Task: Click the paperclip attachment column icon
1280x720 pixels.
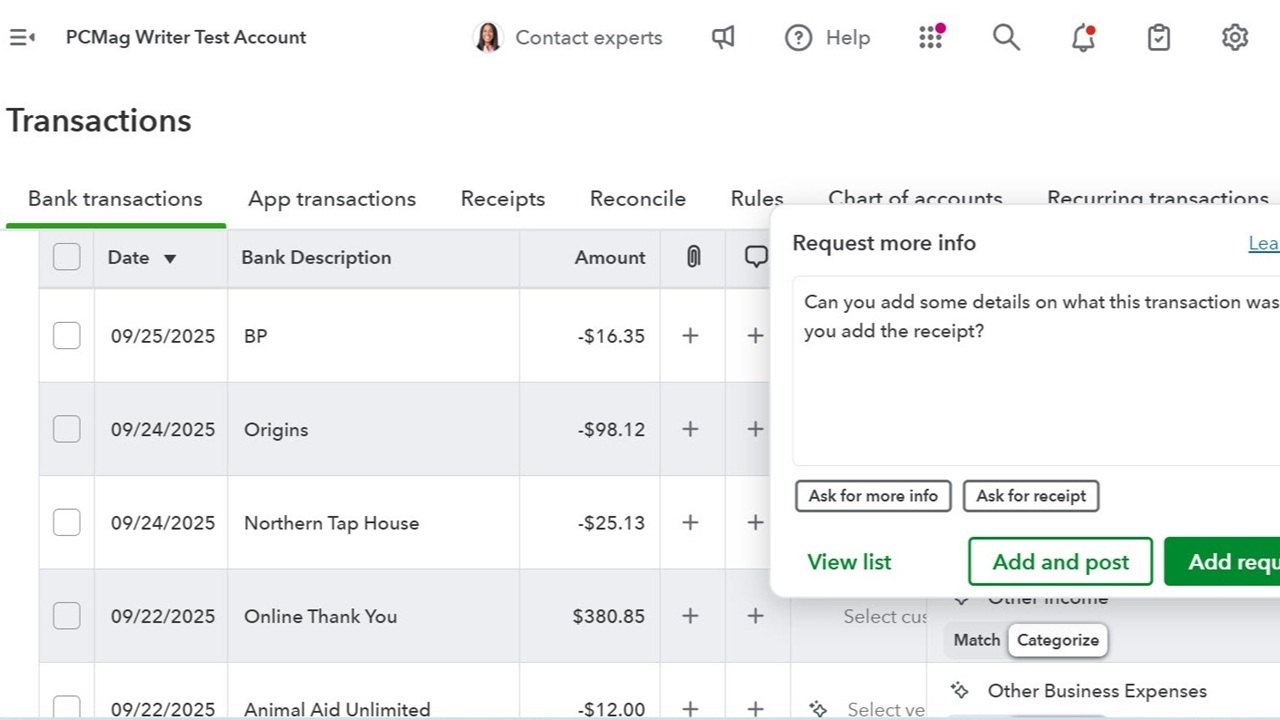Action: (693, 257)
